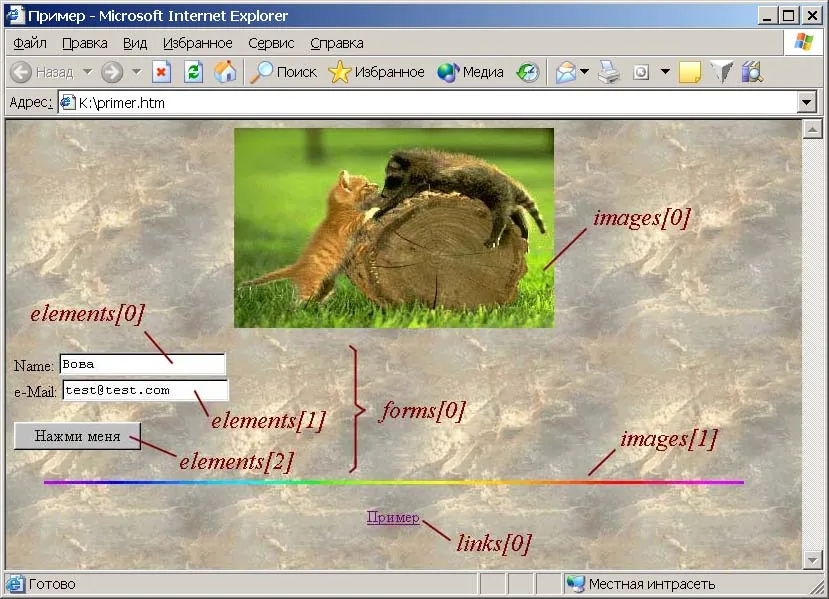Stop loading with red X icon
Viewport: 829px width, 599px height.
(161, 72)
